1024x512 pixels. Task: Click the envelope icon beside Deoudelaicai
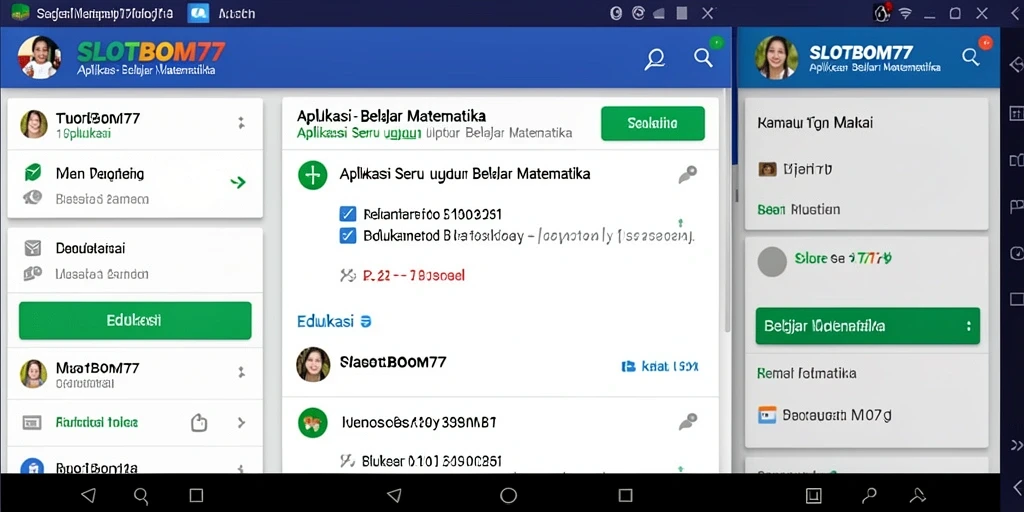33,248
